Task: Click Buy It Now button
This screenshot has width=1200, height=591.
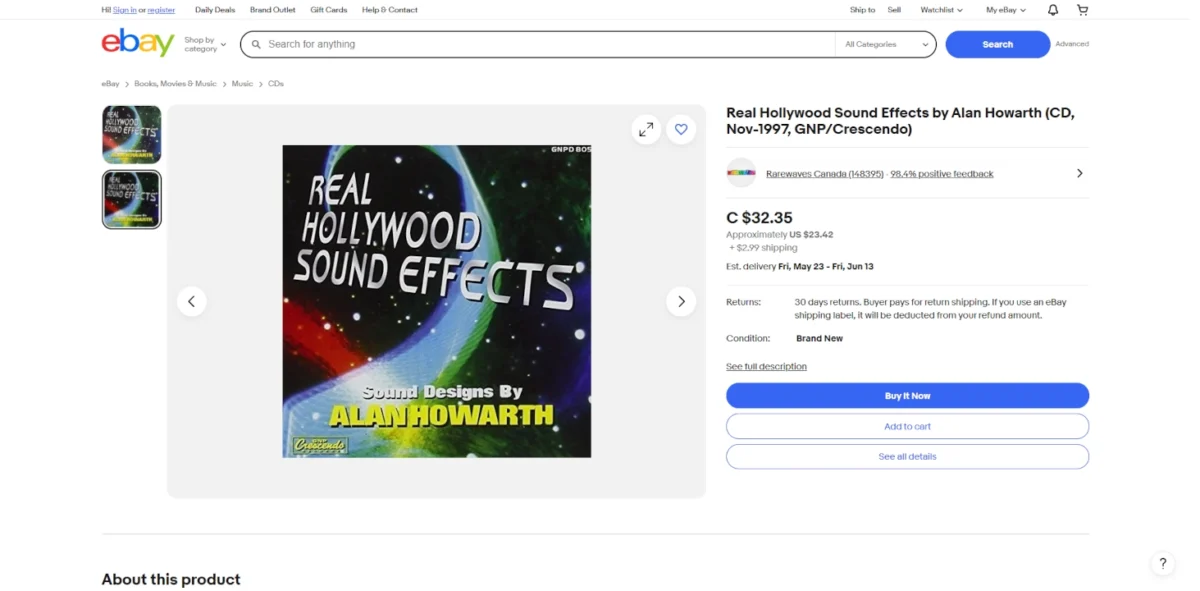Action: (907, 396)
